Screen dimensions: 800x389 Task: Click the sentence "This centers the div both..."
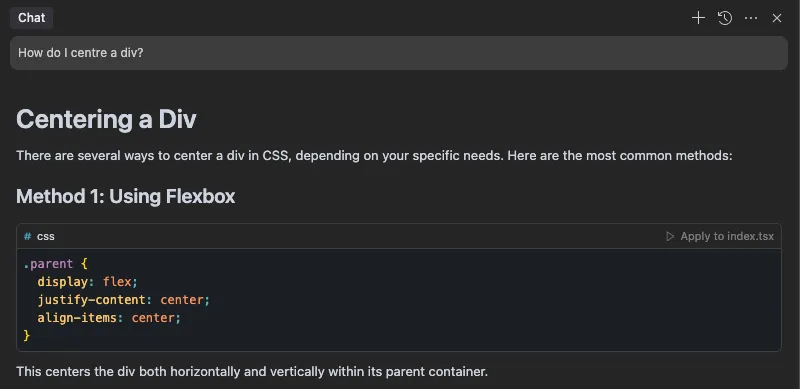point(252,371)
